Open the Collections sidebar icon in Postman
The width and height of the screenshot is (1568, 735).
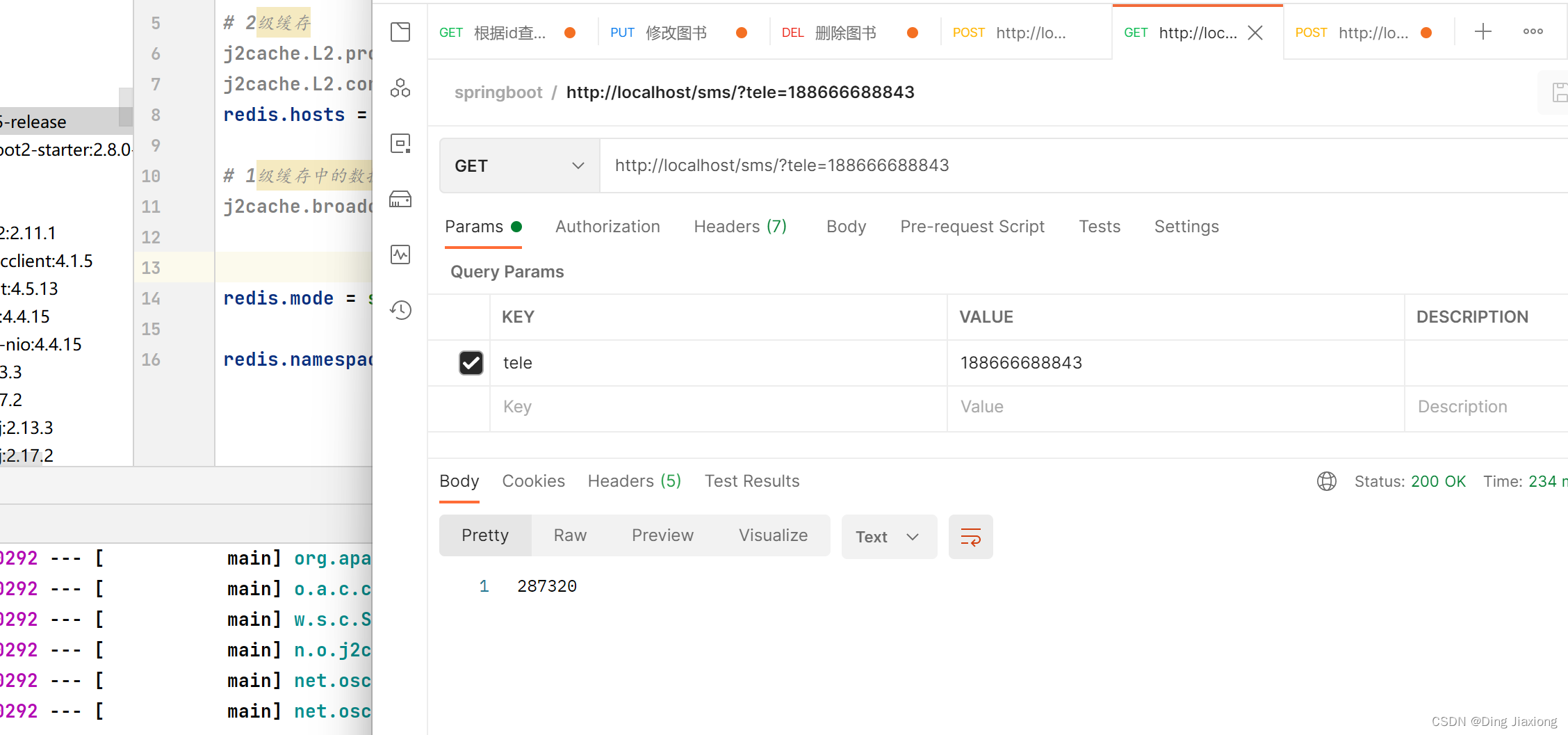400,32
